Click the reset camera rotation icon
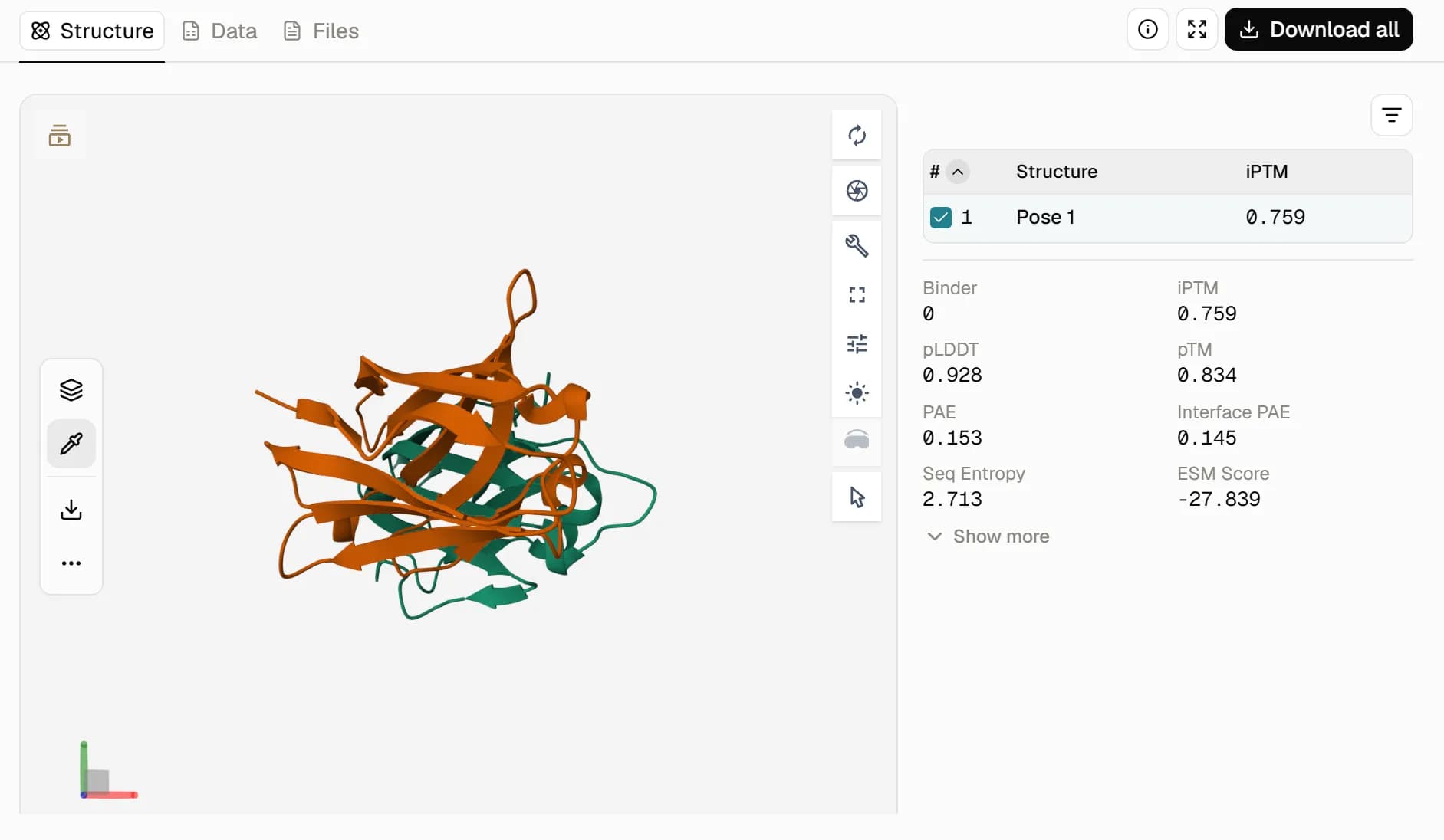Screen dimensions: 1444x840 pos(857,136)
